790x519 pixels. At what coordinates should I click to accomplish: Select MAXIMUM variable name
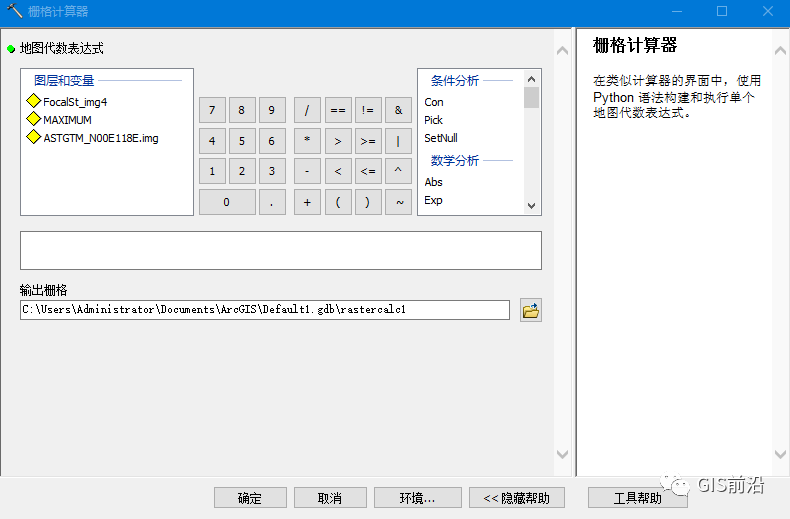[x=68, y=120]
